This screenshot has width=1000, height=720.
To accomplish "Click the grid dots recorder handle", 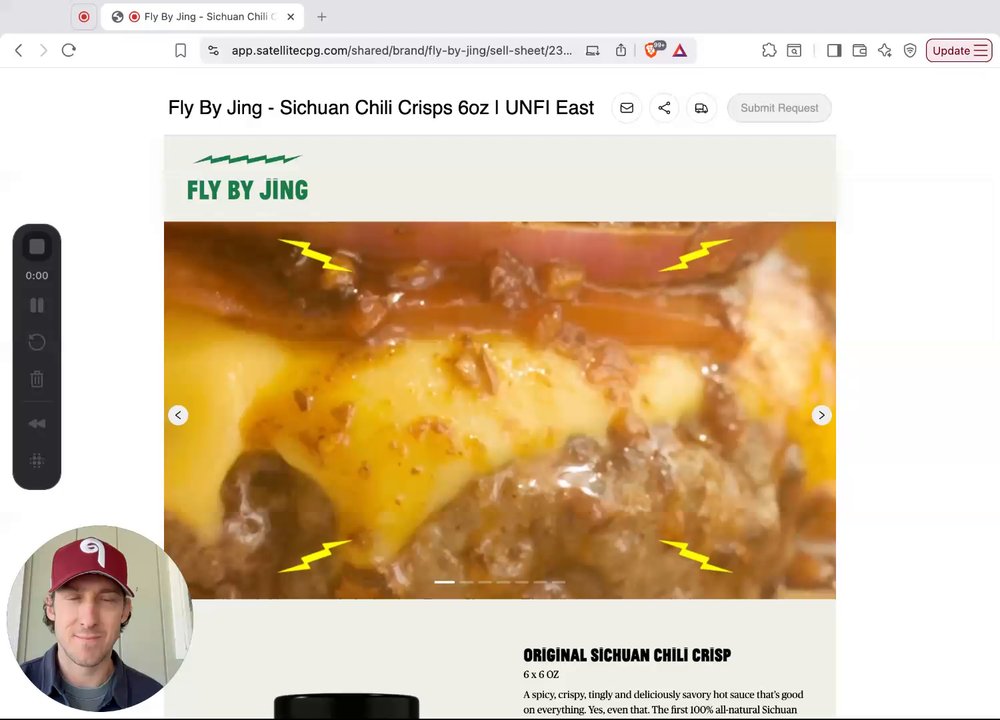I will tap(37, 460).
